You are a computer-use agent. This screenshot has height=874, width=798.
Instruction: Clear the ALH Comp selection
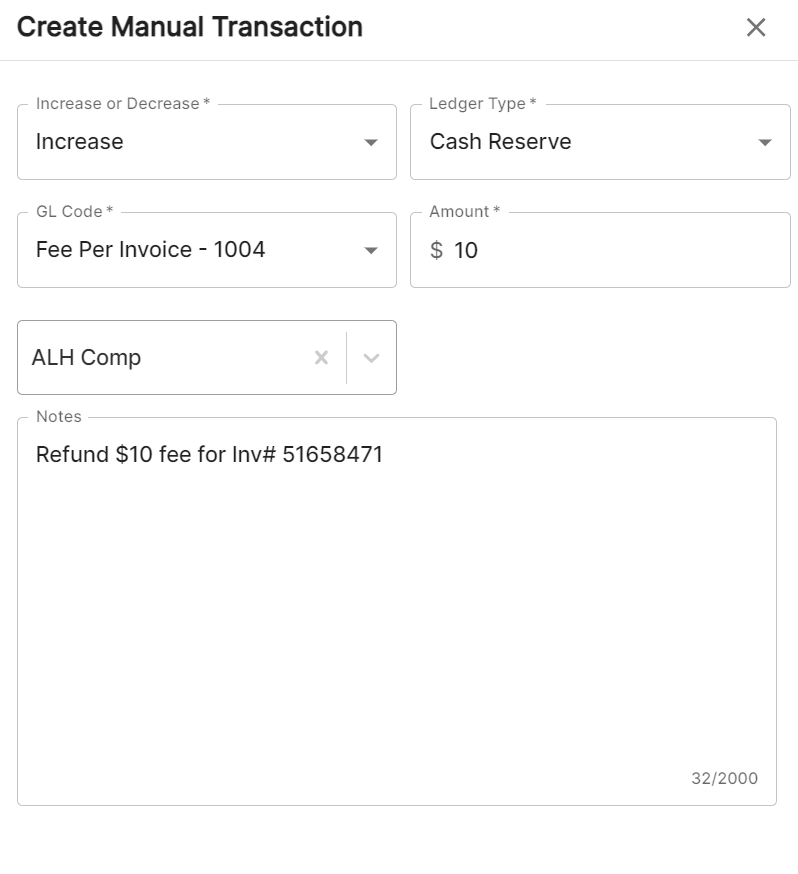(x=321, y=357)
